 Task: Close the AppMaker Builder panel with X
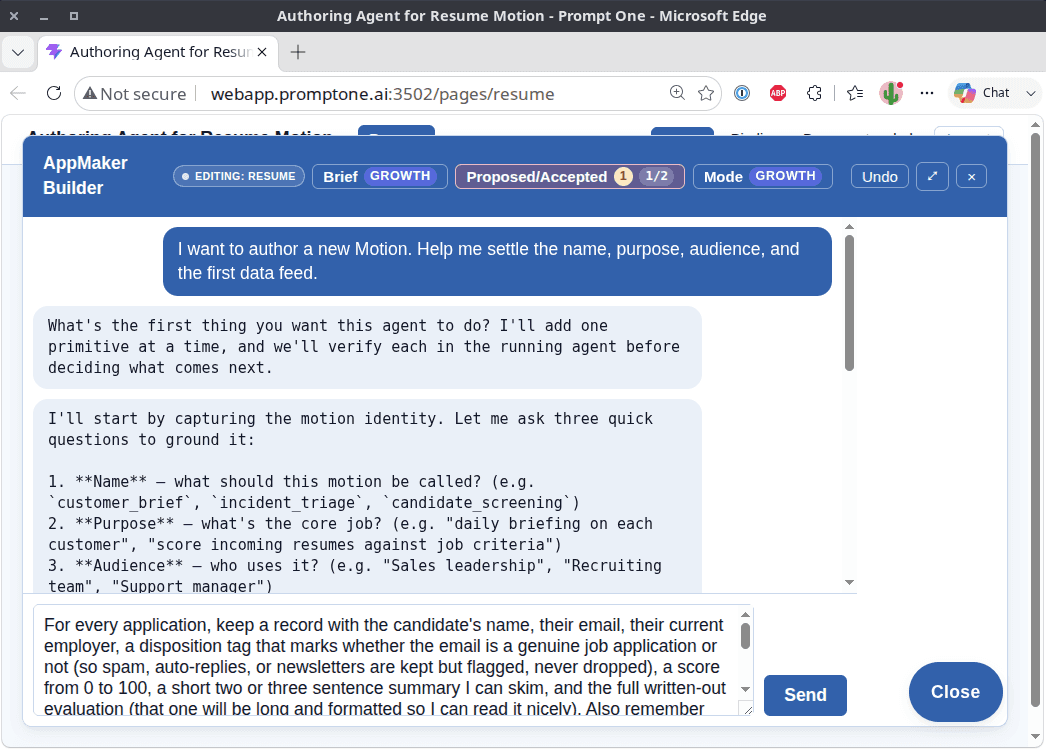971,177
